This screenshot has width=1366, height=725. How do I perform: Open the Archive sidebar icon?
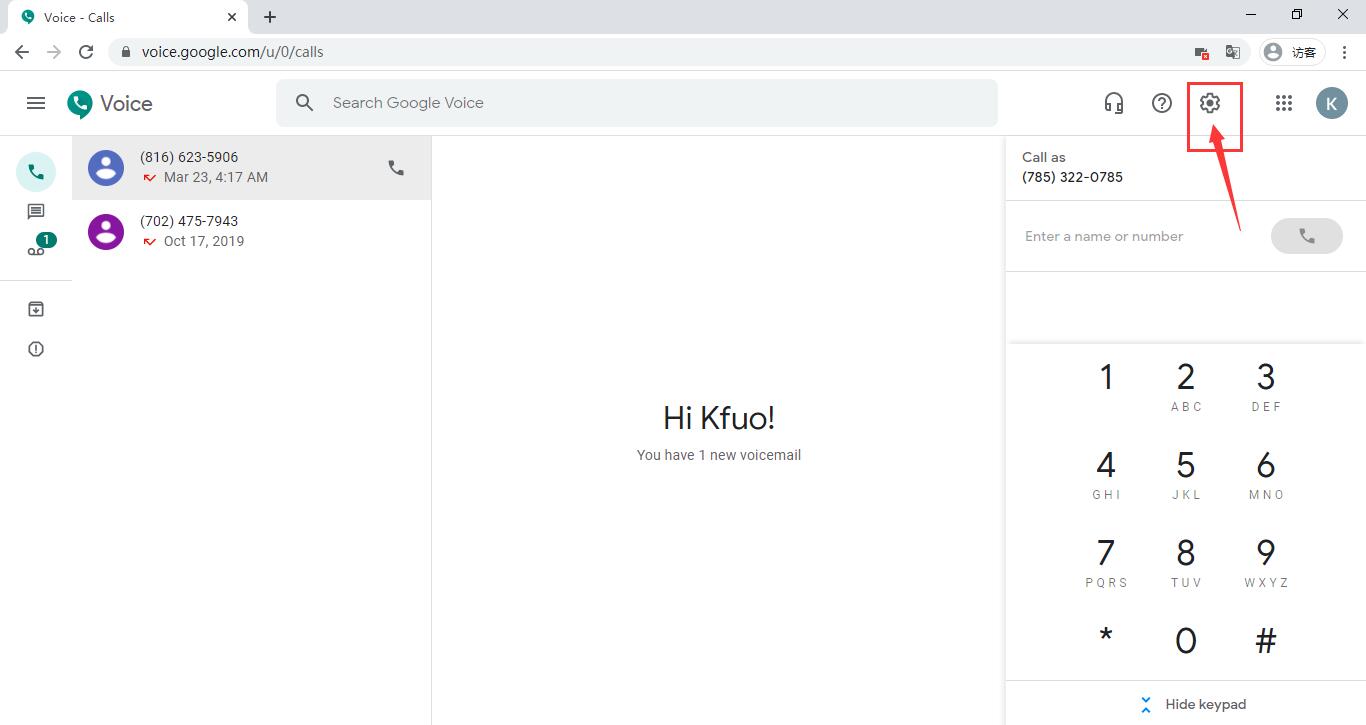click(x=36, y=309)
